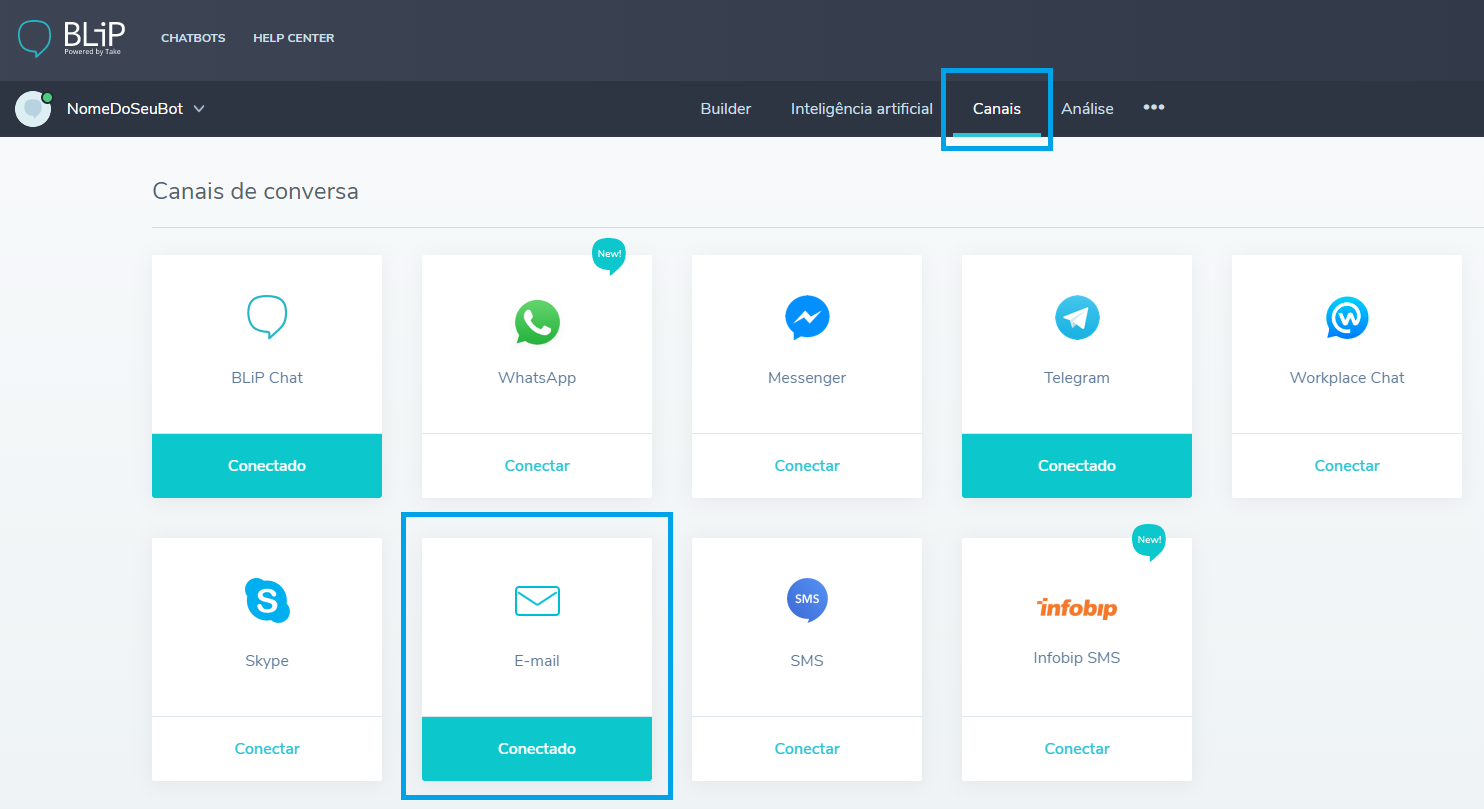The width and height of the screenshot is (1484, 809).
Task: Select the Workplace Chat icon
Action: pyautogui.click(x=1347, y=318)
